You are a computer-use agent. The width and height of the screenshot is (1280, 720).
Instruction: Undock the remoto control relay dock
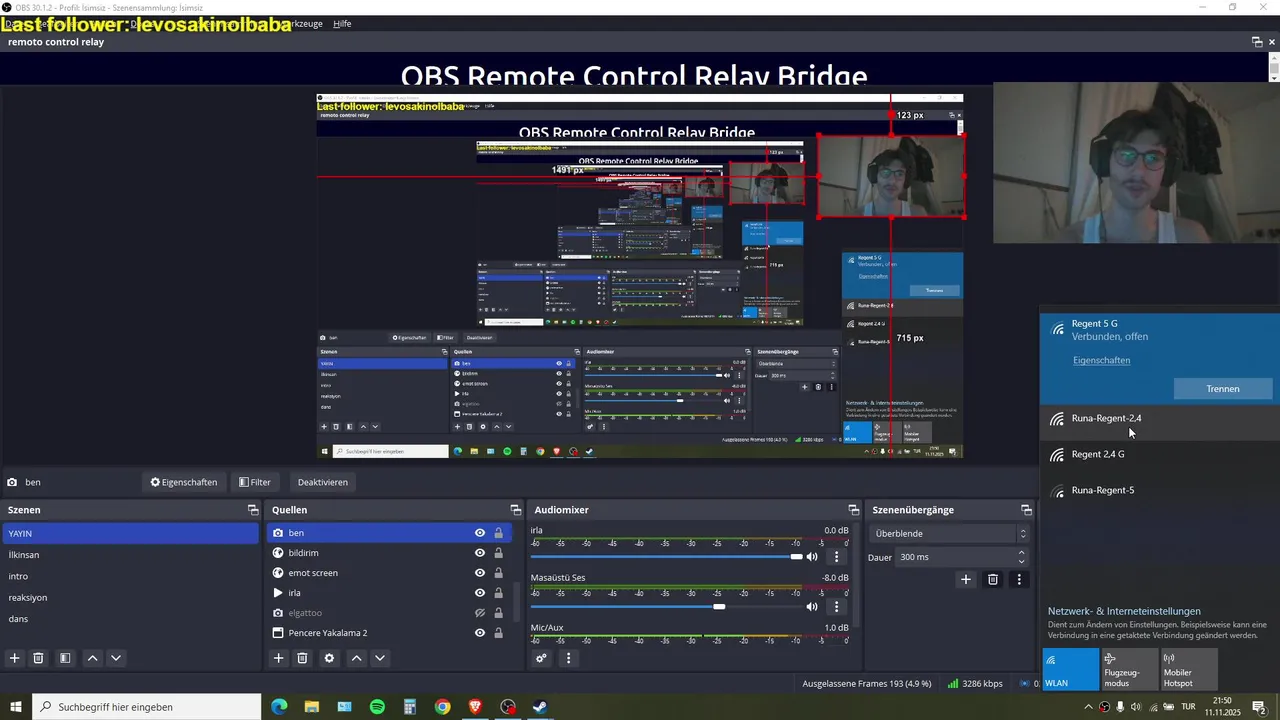click(x=1257, y=42)
